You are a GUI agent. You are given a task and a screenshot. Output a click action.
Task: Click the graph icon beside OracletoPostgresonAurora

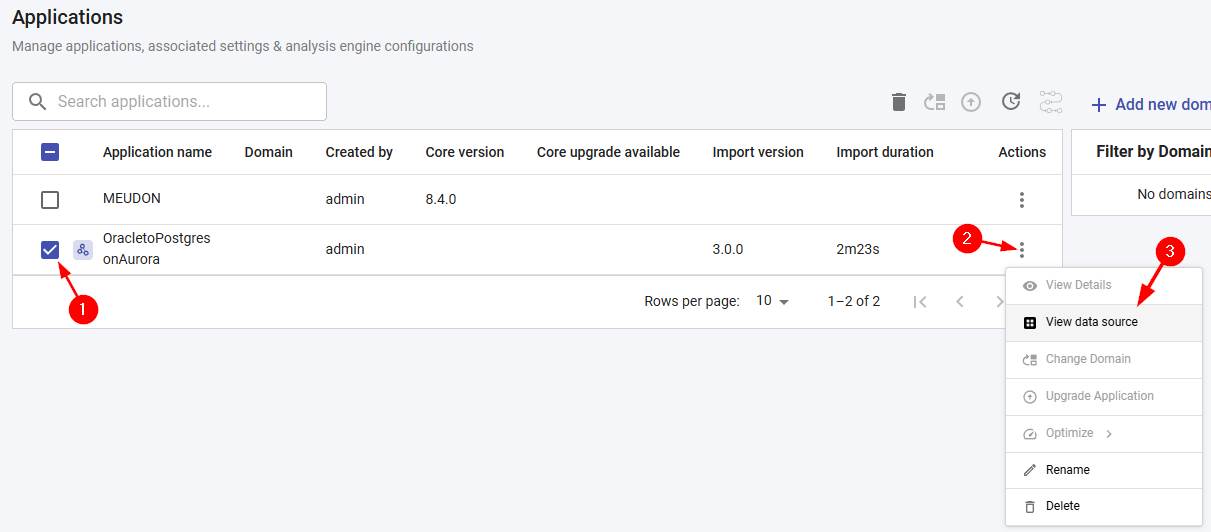coord(83,250)
